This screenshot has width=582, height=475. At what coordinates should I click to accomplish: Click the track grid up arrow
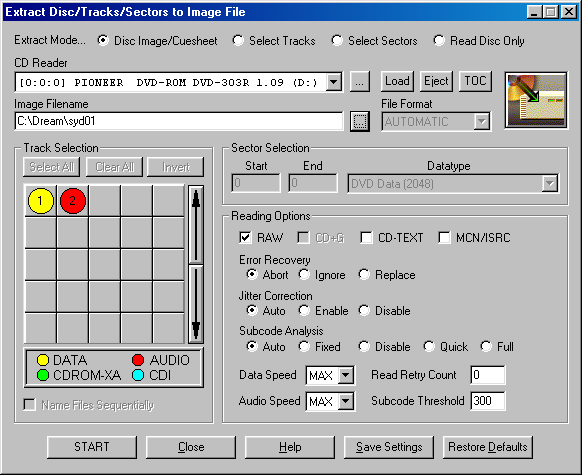click(196, 225)
